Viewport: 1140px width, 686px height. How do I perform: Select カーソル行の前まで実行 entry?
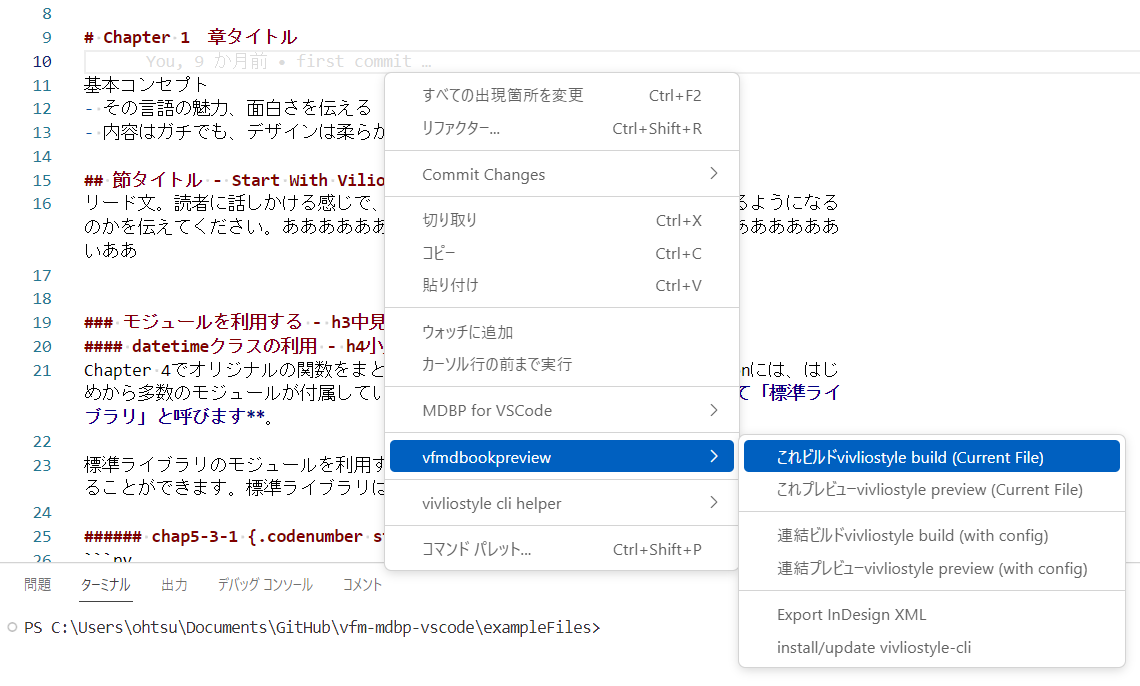pyautogui.click(x=561, y=364)
